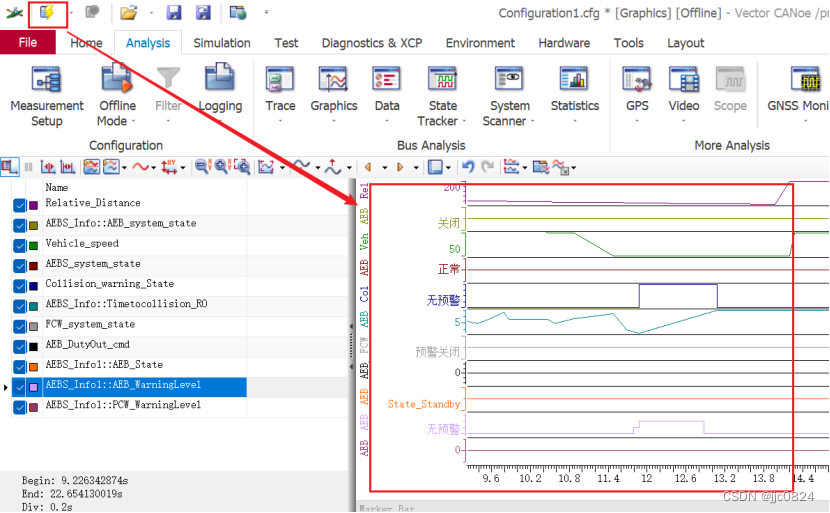Click the undo zoom arrow in graphics toolbar
This screenshot has width=830, height=513.
(x=468, y=167)
